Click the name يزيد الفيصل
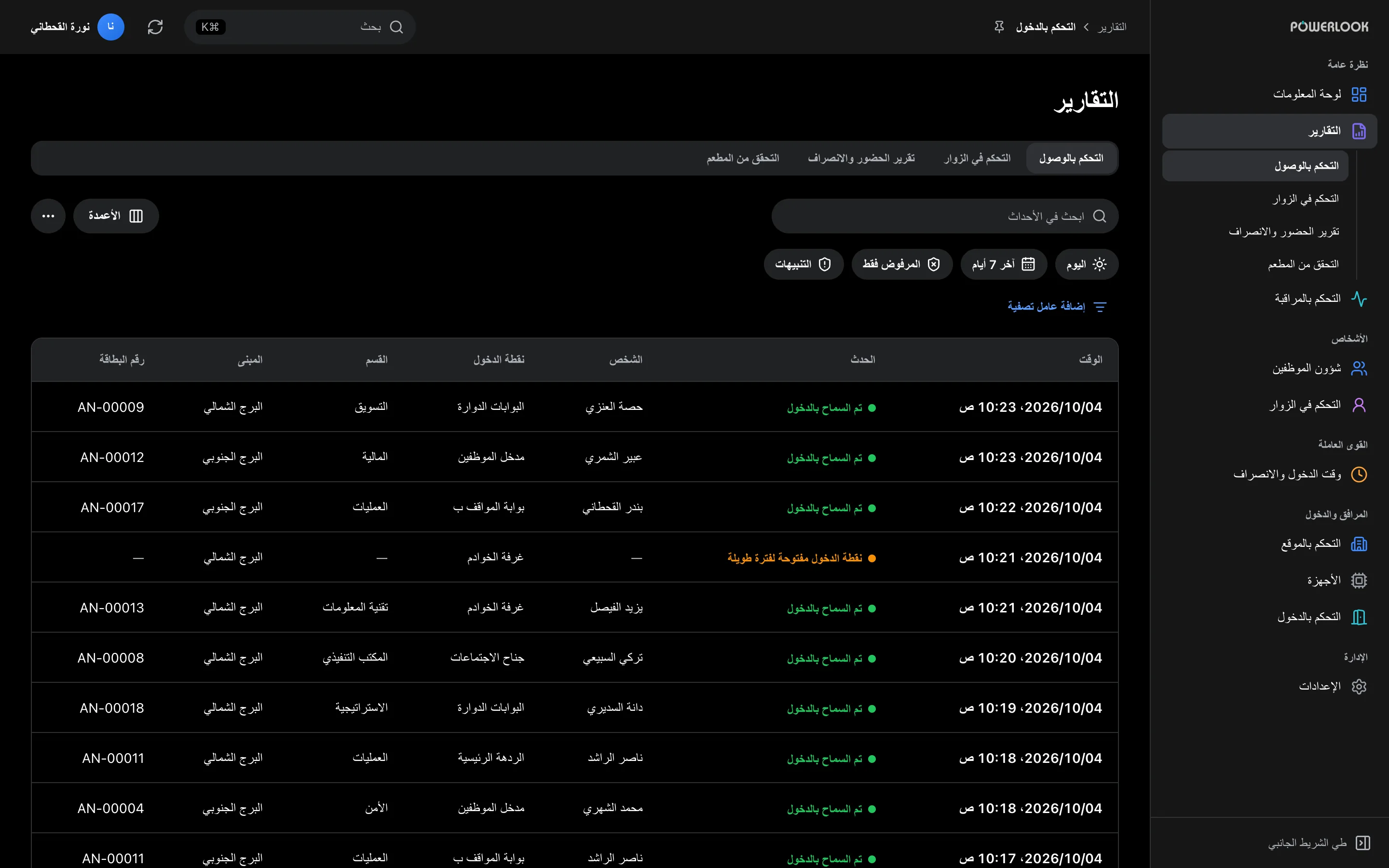 pyautogui.click(x=616, y=608)
